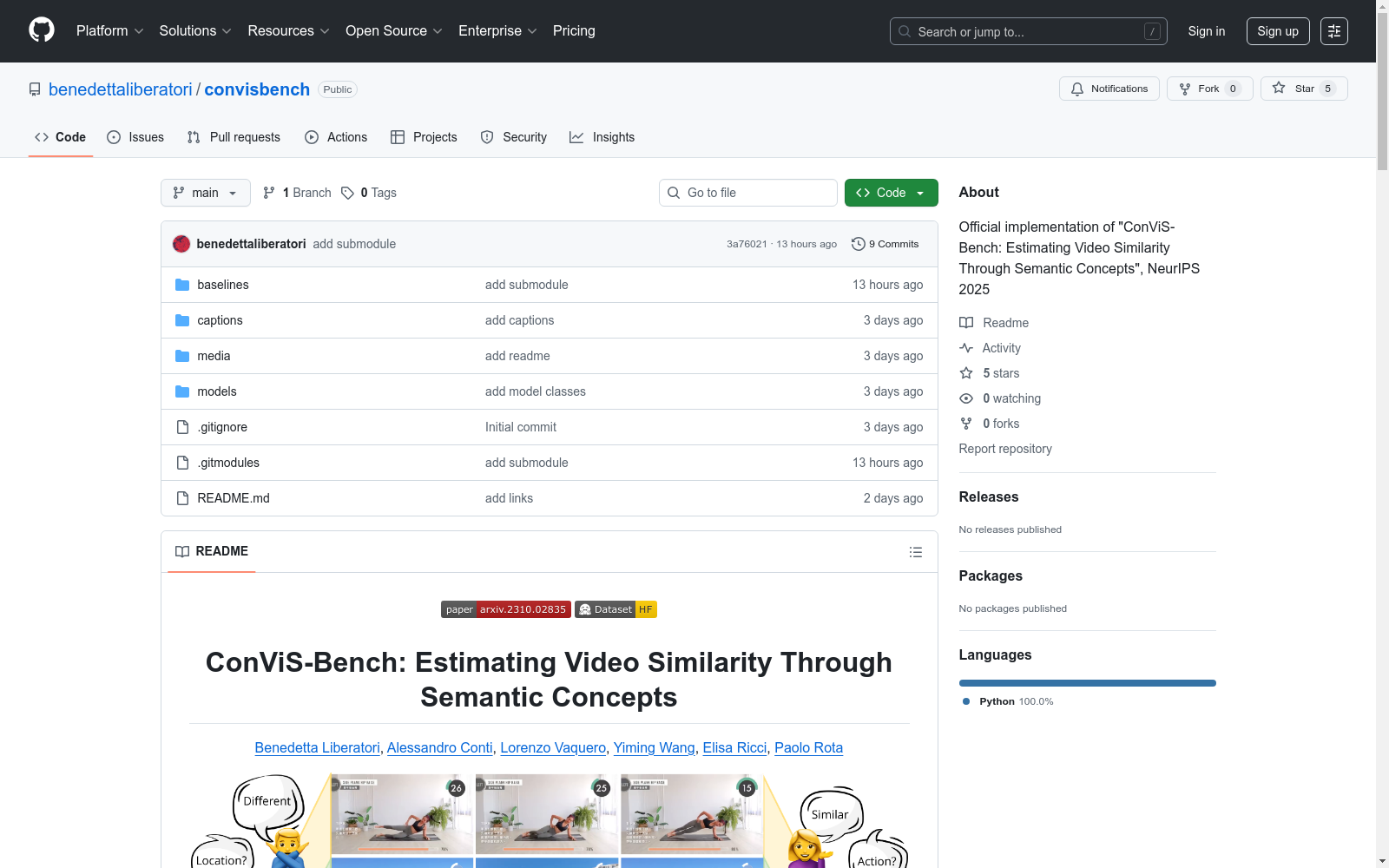Open the models folder icon
The height and width of the screenshot is (868, 1389).
[x=182, y=391]
